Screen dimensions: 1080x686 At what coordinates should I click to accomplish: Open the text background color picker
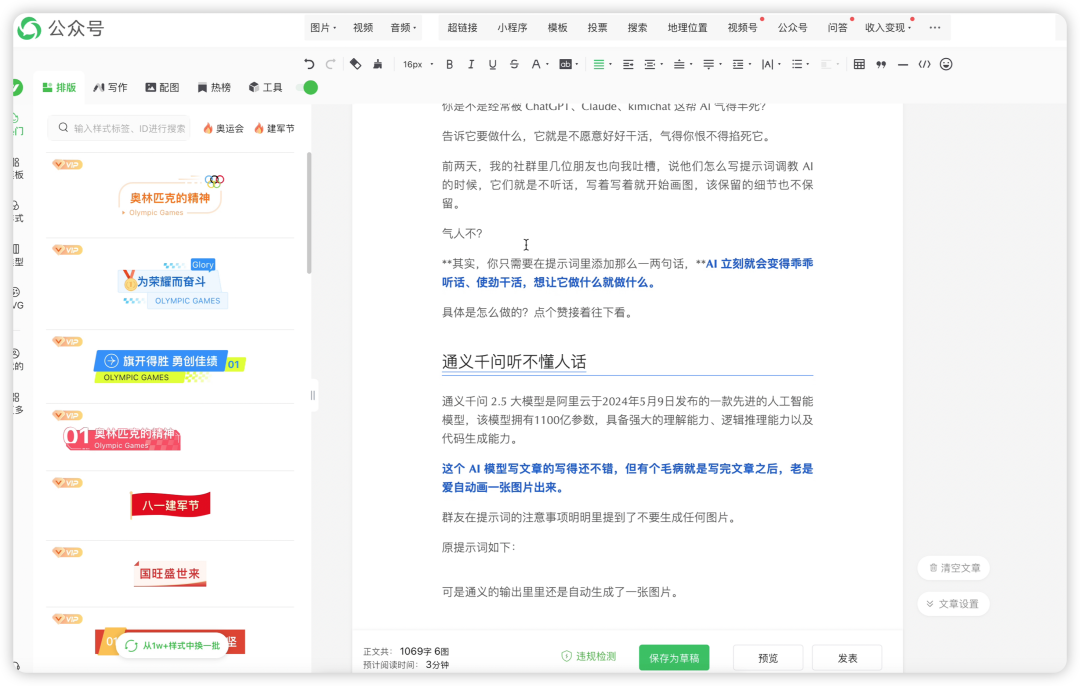[x=568, y=64]
